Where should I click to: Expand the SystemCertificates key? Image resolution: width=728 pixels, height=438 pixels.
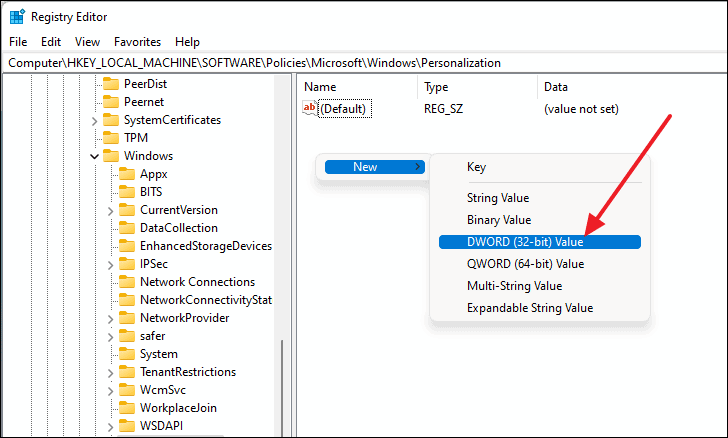click(94, 121)
